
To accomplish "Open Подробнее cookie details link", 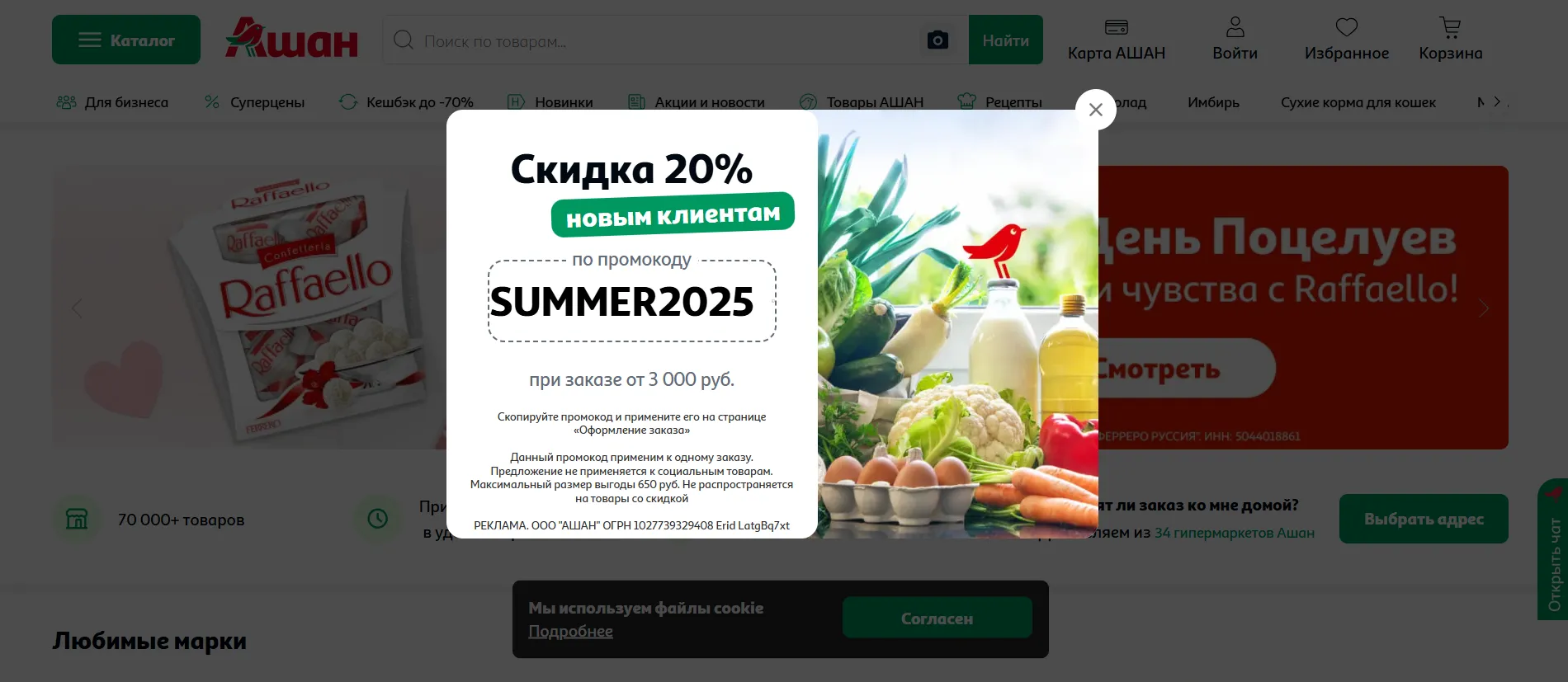I will [570, 632].
